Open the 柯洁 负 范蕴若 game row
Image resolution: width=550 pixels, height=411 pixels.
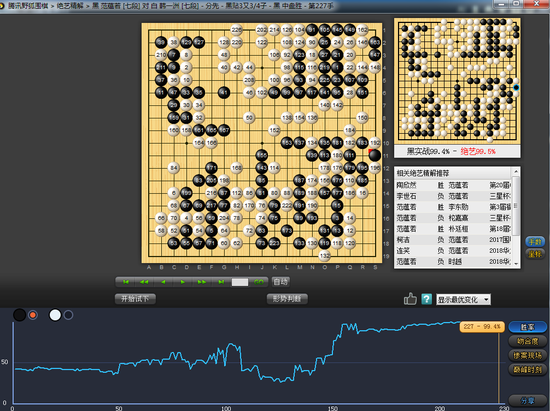(453, 240)
